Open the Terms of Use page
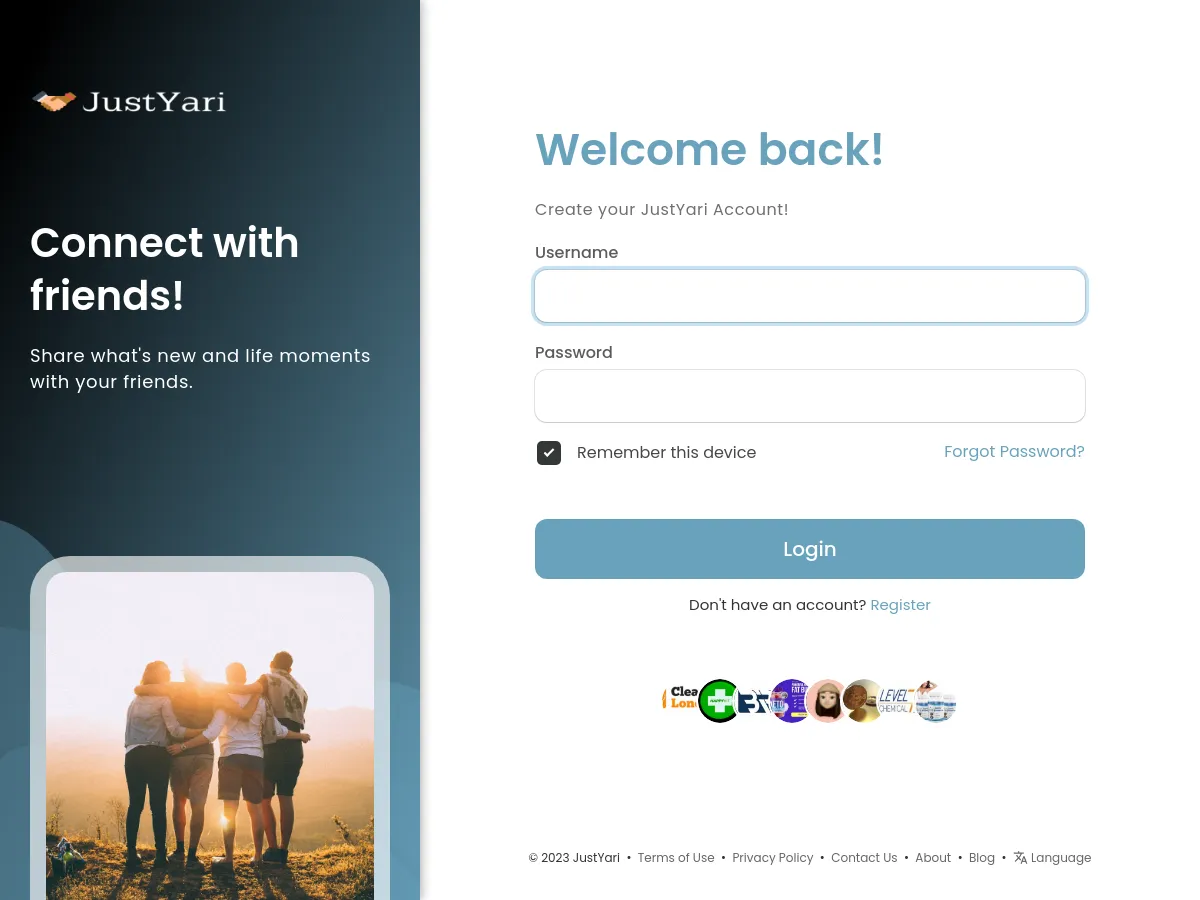Screen dimensions: 1200x900 pyautogui.click(x=676, y=858)
